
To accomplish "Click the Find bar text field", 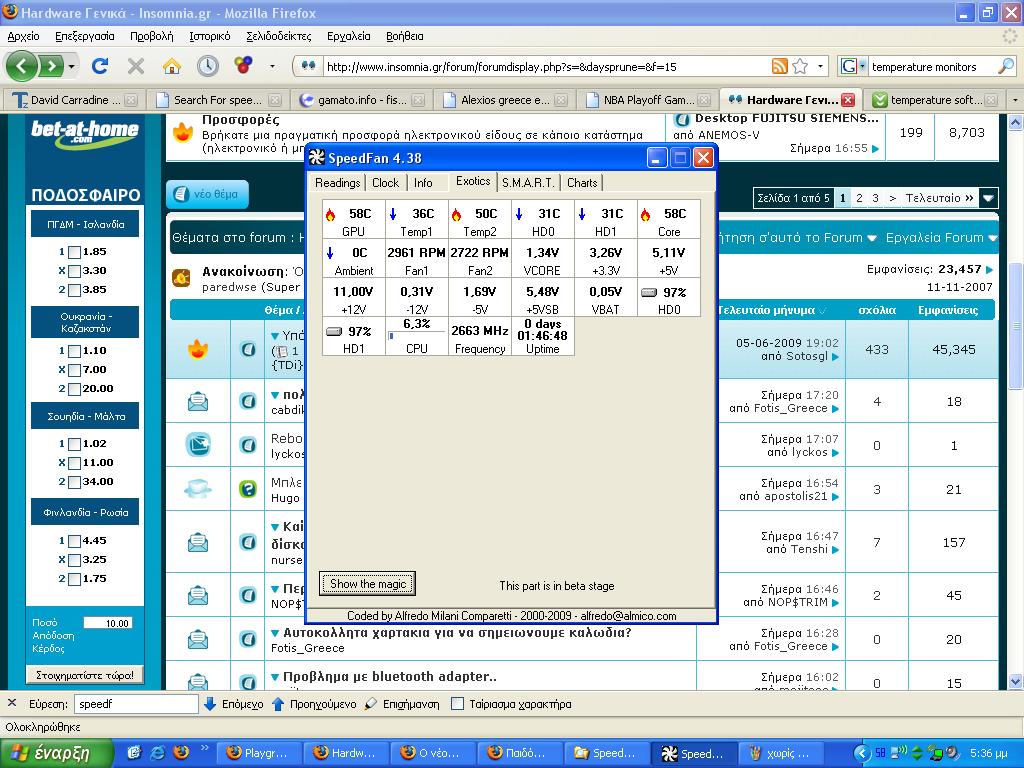I will coord(136,704).
